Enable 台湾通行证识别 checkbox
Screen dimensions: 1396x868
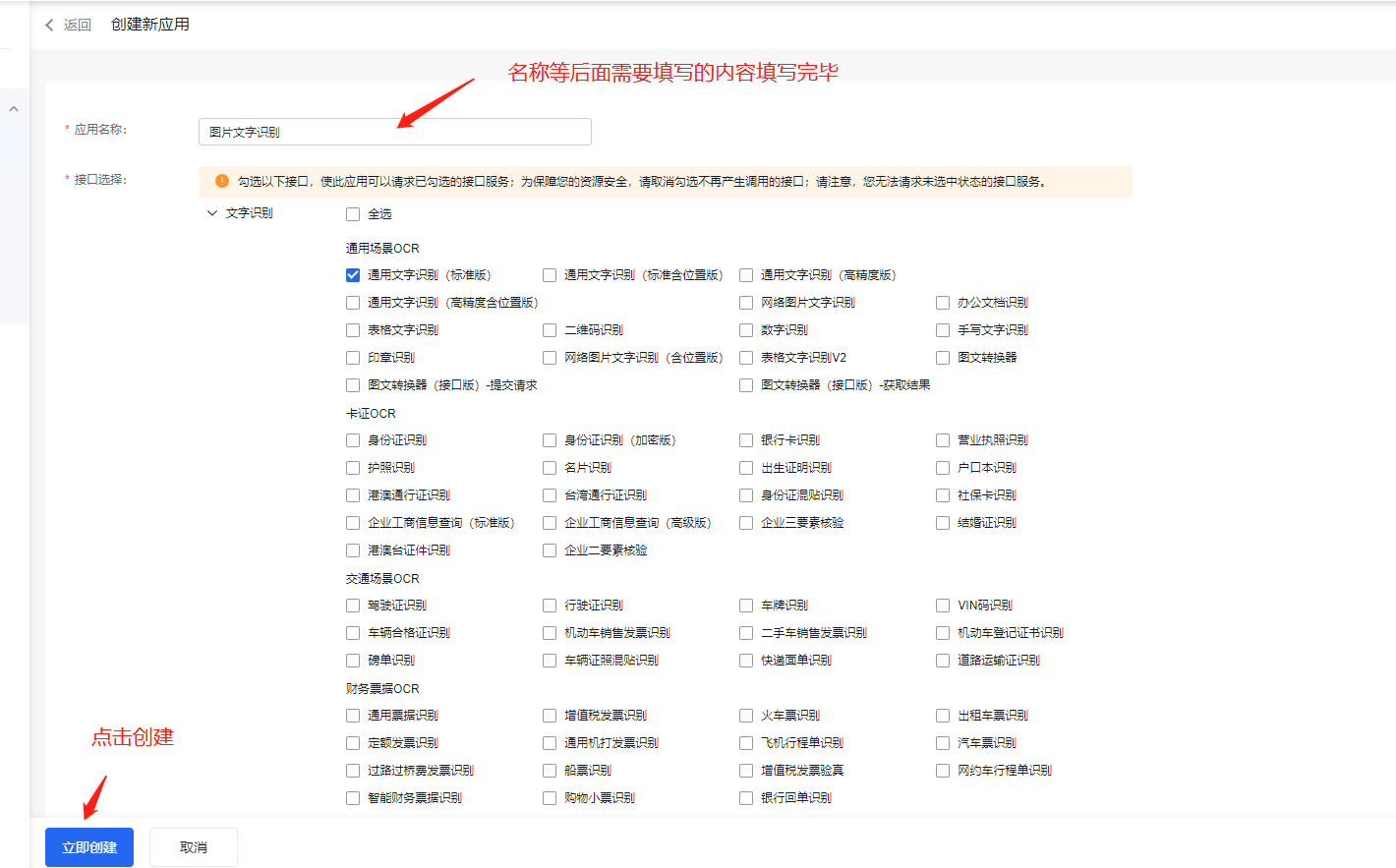coord(550,495)
